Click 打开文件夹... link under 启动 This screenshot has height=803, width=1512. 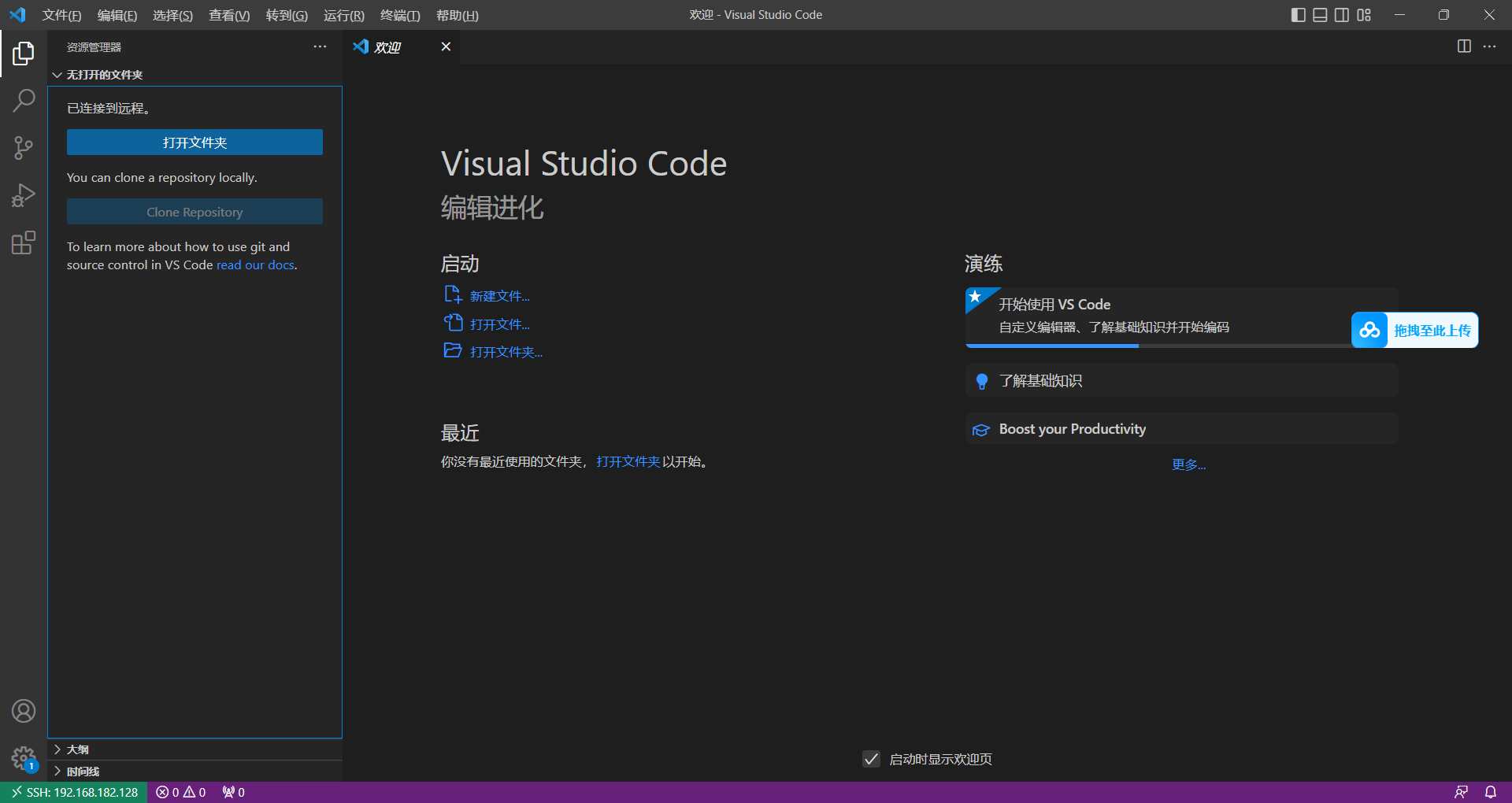coord(506,352)
